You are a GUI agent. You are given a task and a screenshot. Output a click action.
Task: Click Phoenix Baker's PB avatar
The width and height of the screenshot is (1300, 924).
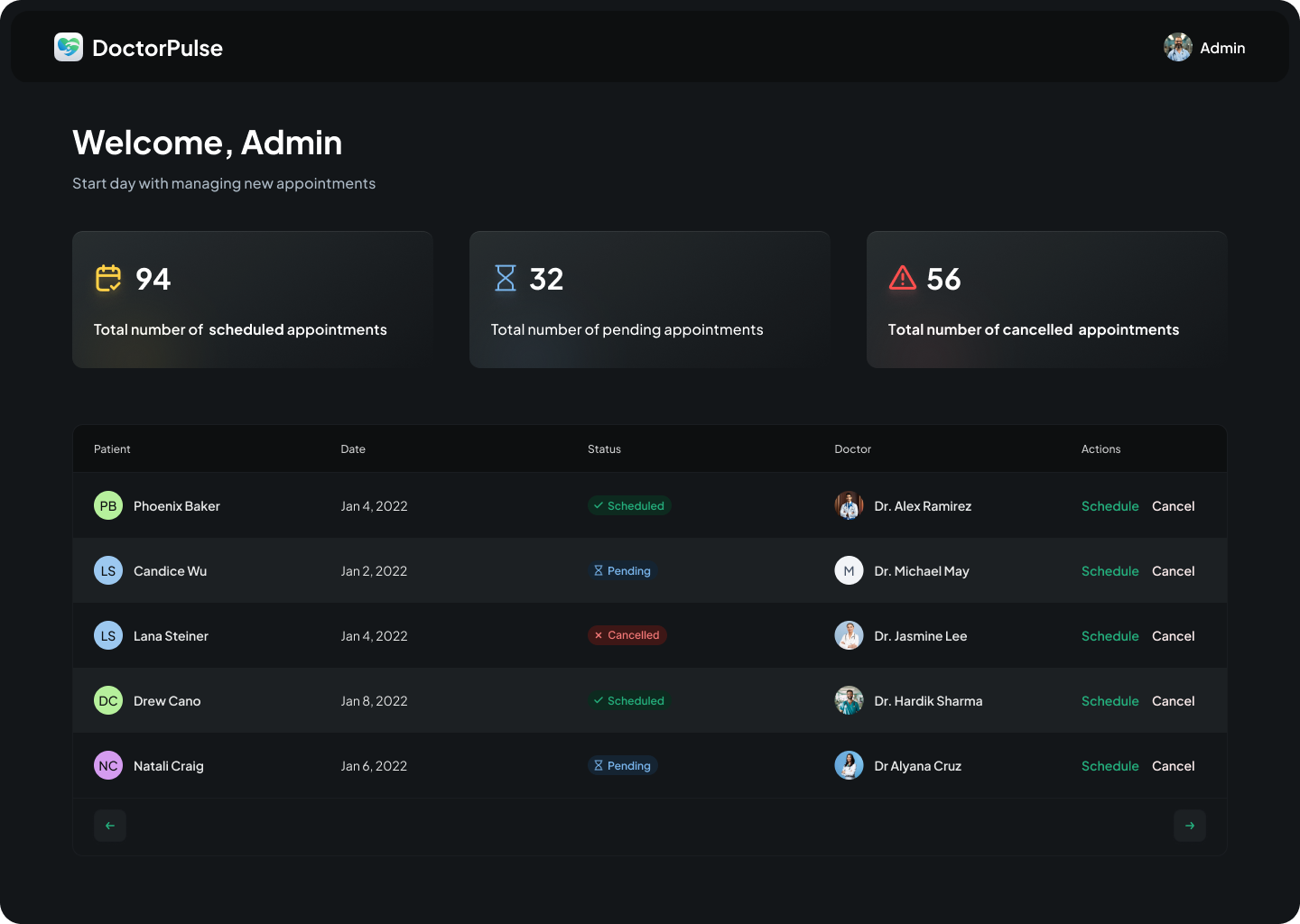(108, 506)
